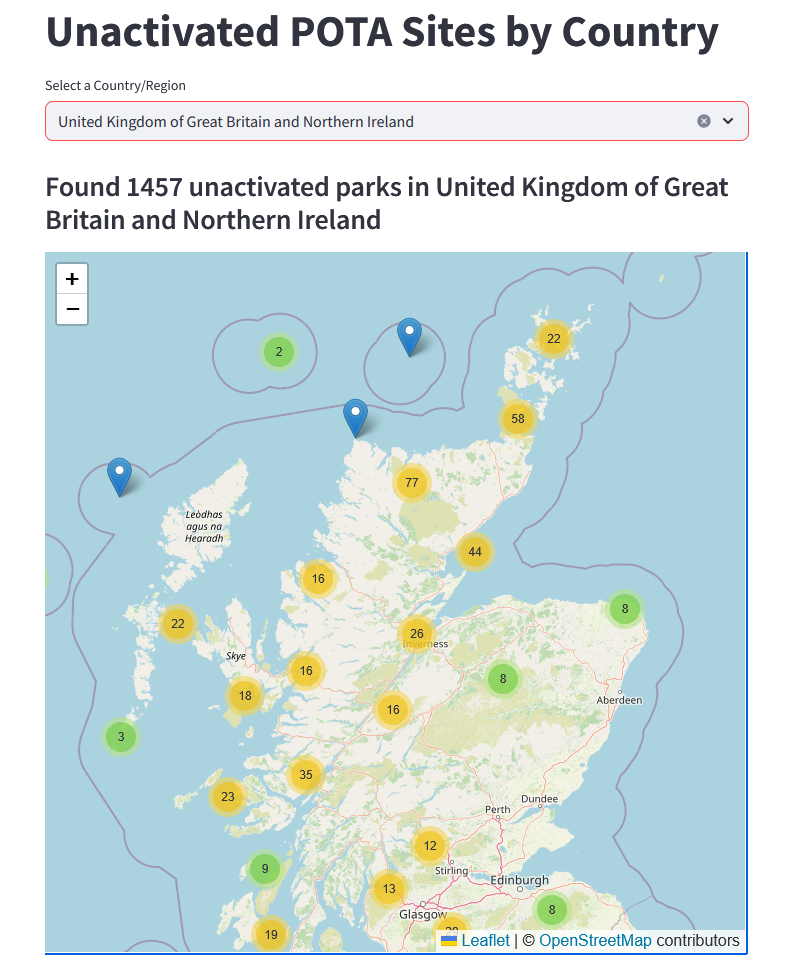The image size is (787, 973).
Task: Click the blue marker in the circle boundary
Action: pyautogui.click(x=409, y=335)
